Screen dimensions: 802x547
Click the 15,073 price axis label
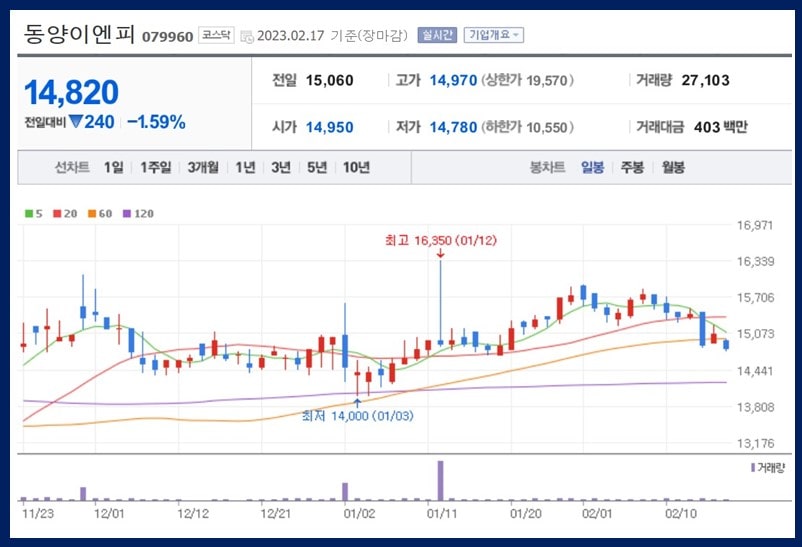[756, 334]
